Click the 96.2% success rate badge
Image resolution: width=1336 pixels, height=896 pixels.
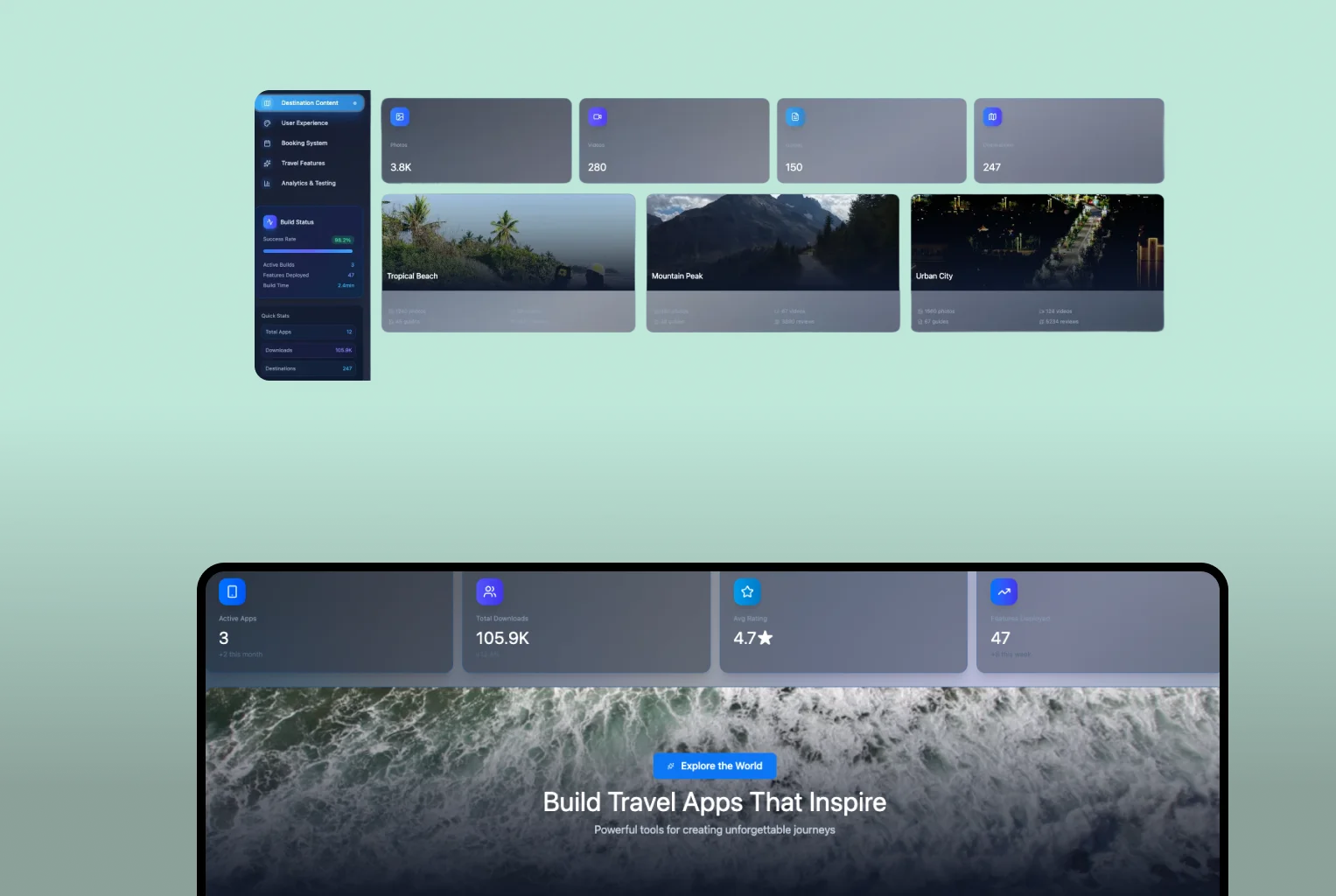click(343, 239)
